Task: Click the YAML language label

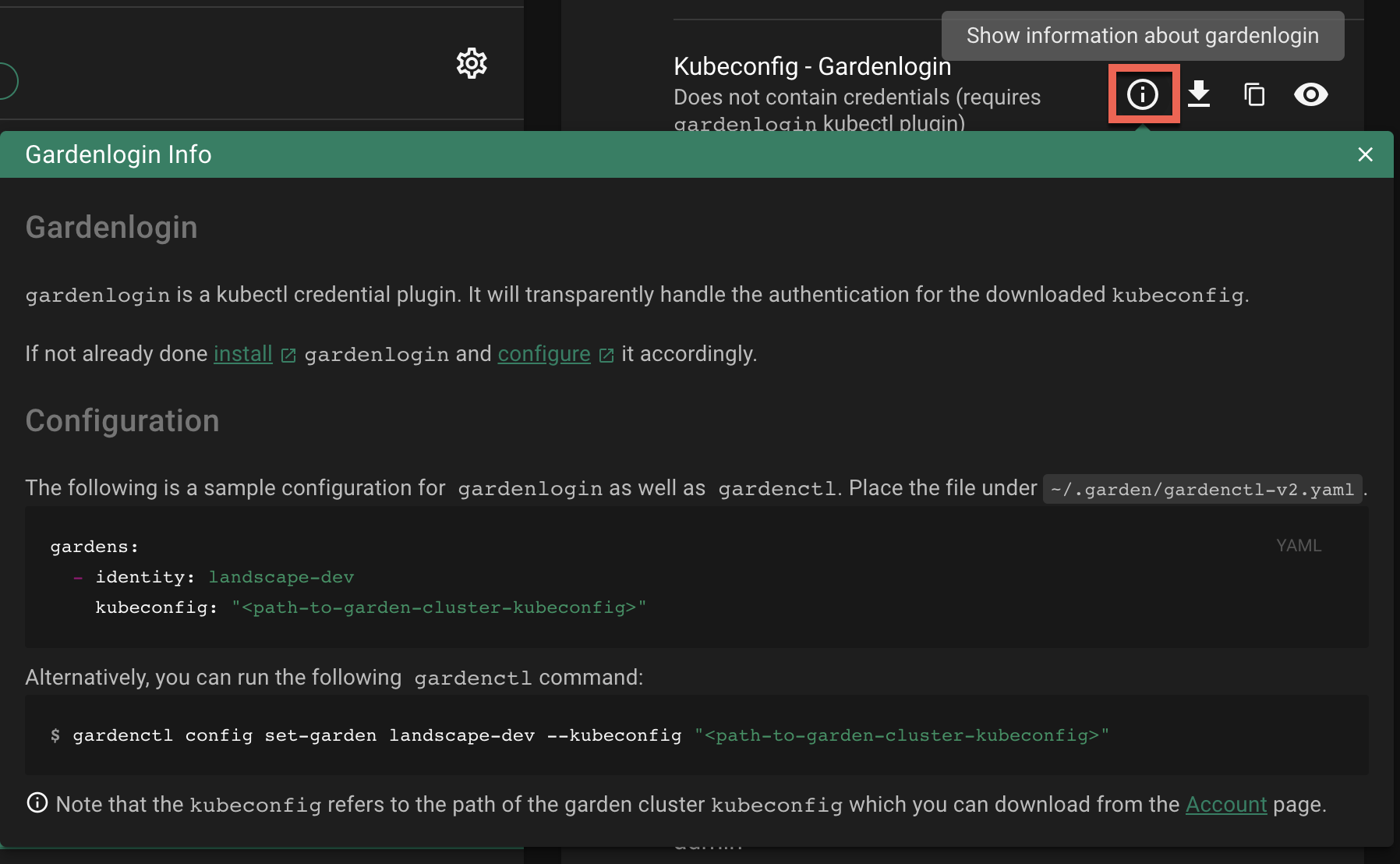Action: 1298,546
